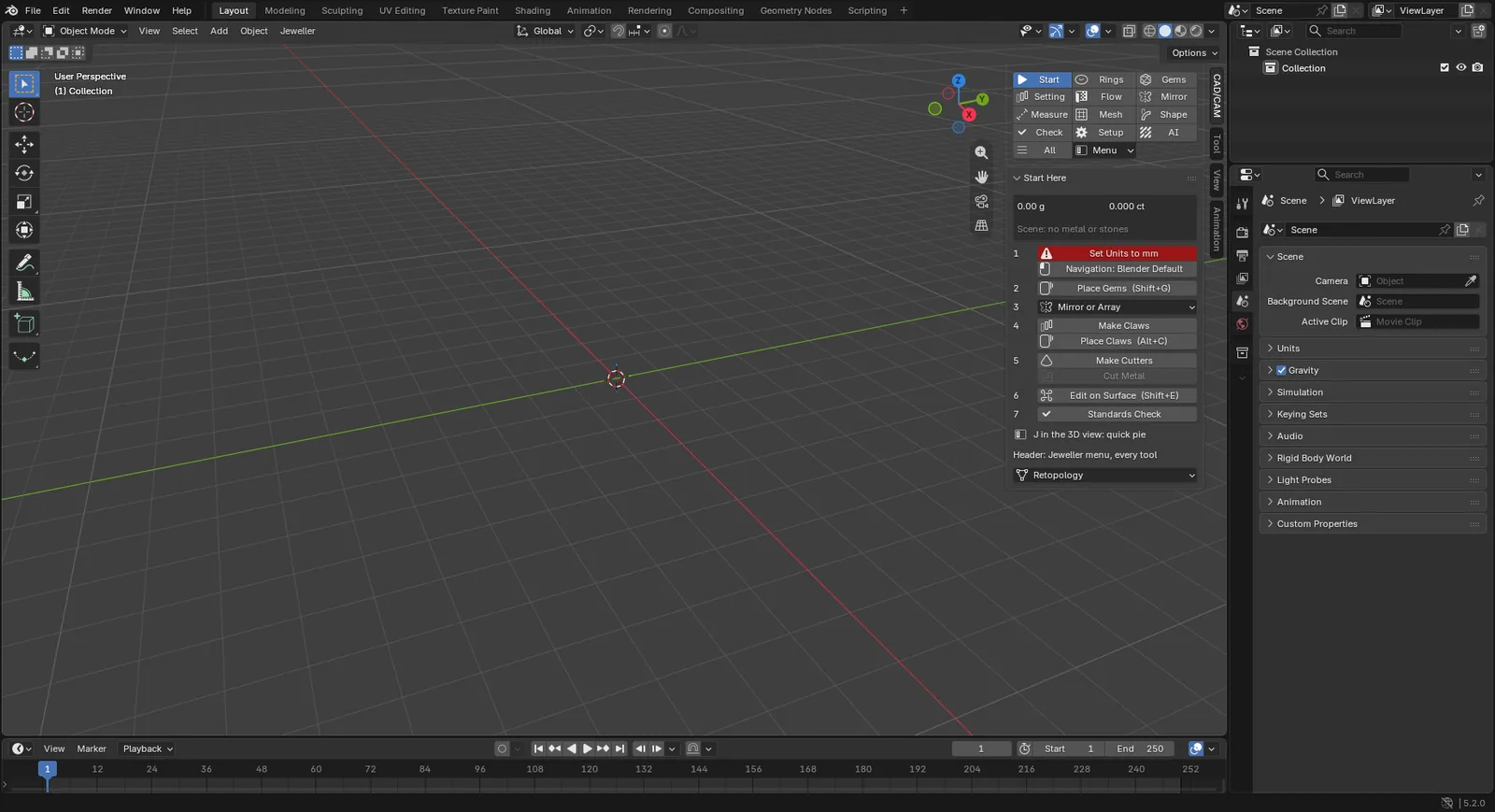This screenshot has width=1495, height=812.
Task: Toggle the camera view icon
Action: pos(981,201)
